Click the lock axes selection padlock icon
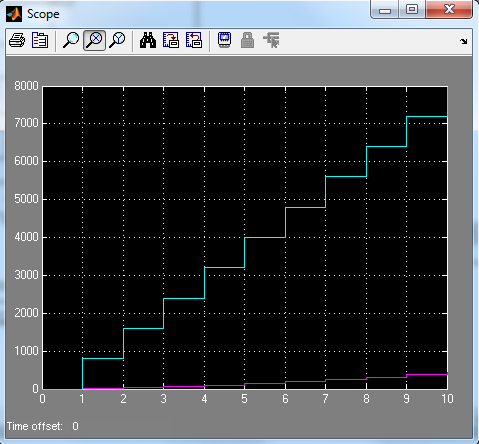 (247, 40)
